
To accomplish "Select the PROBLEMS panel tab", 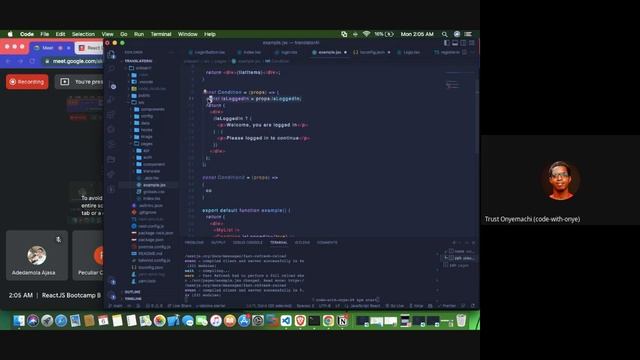I will click(x=194, y=242).
